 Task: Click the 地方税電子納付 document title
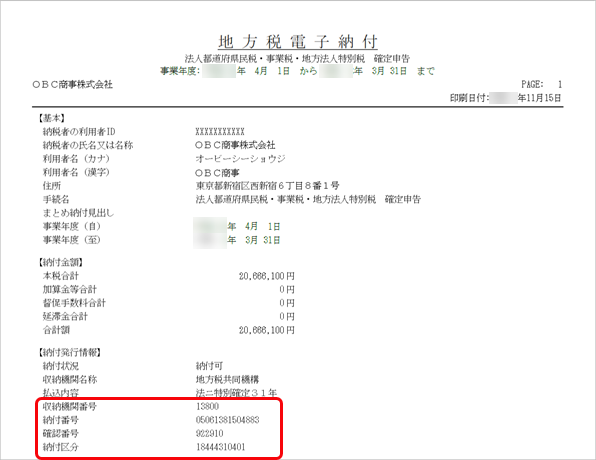point(298,41)
